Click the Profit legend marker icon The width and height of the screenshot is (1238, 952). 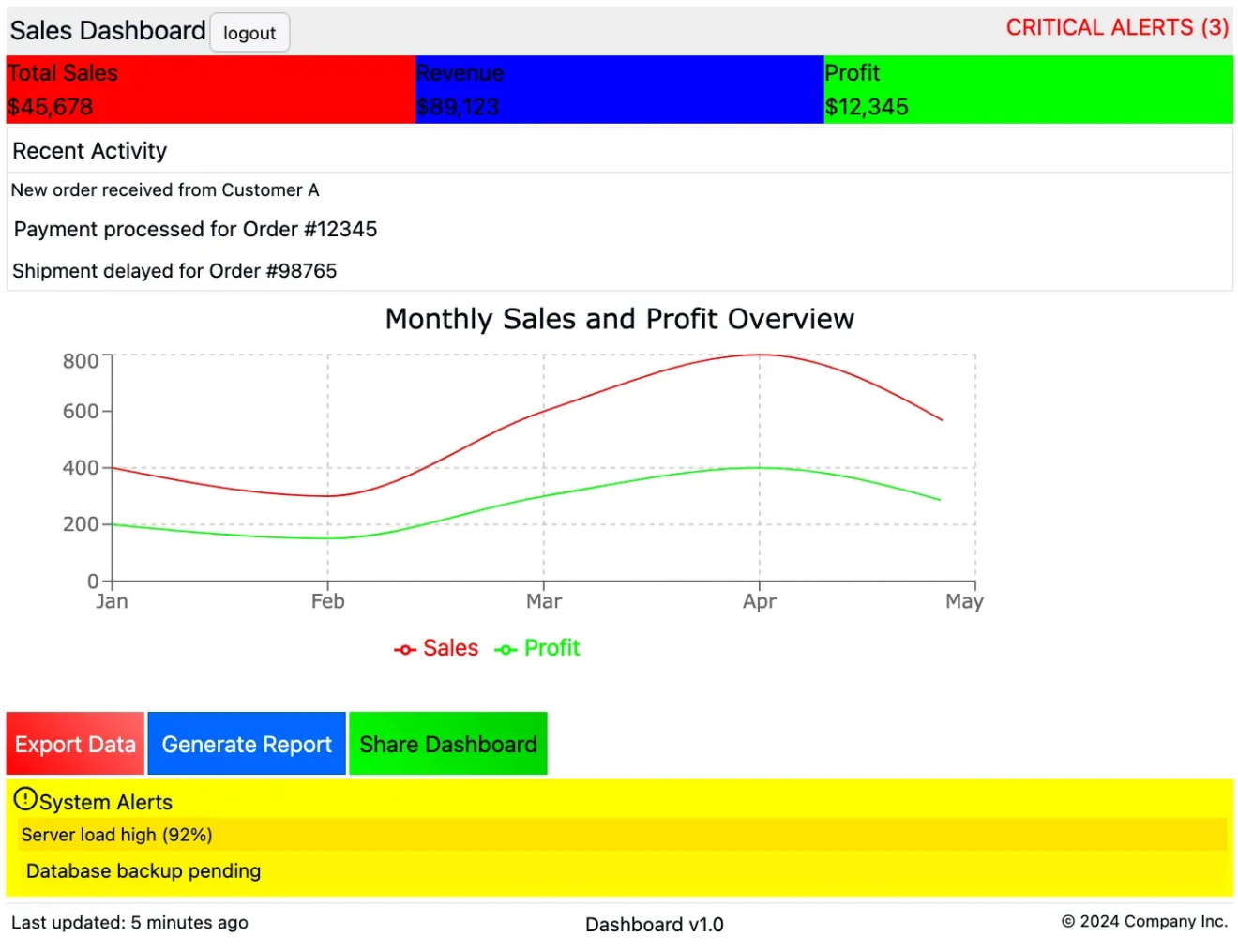(x=506, y=648)
